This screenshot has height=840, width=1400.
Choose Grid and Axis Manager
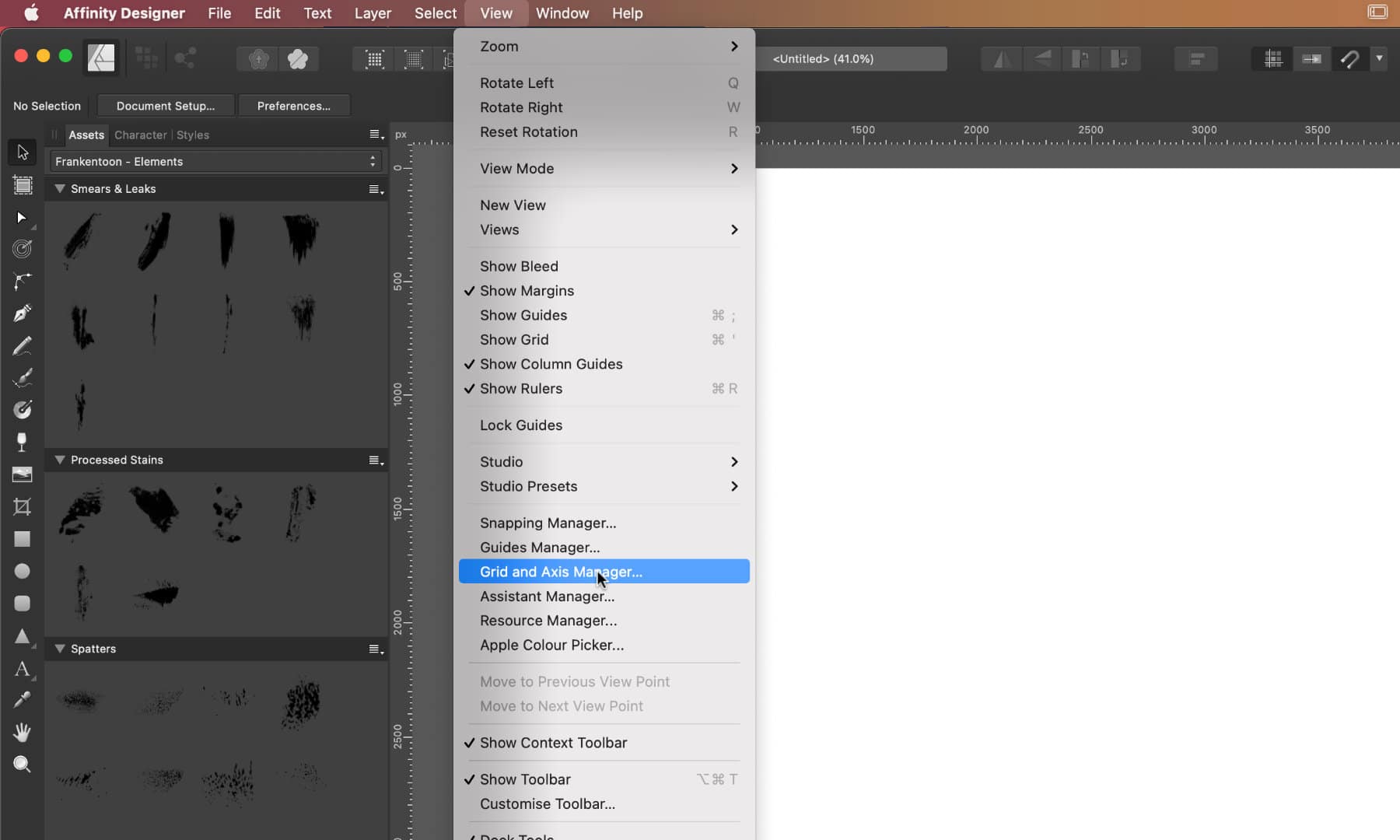coord(560,572)
